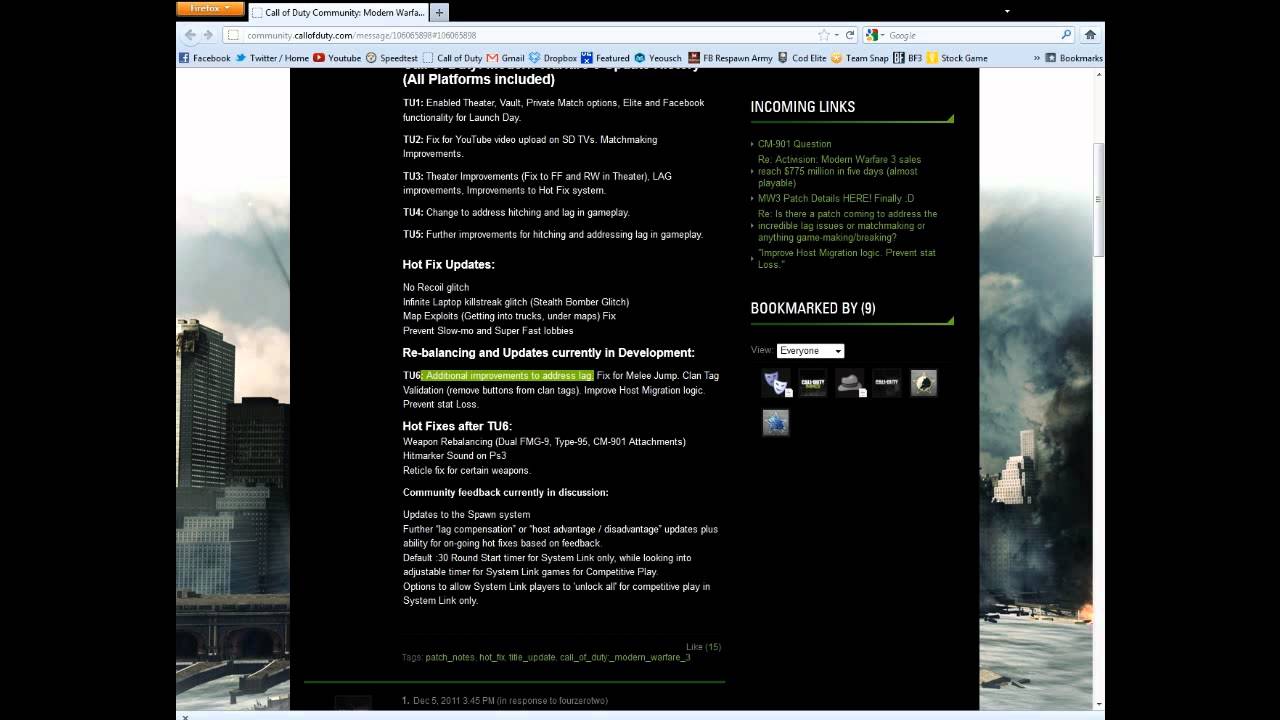
Task: Open the Bookmarks menu button
Action: point(1074,58)
